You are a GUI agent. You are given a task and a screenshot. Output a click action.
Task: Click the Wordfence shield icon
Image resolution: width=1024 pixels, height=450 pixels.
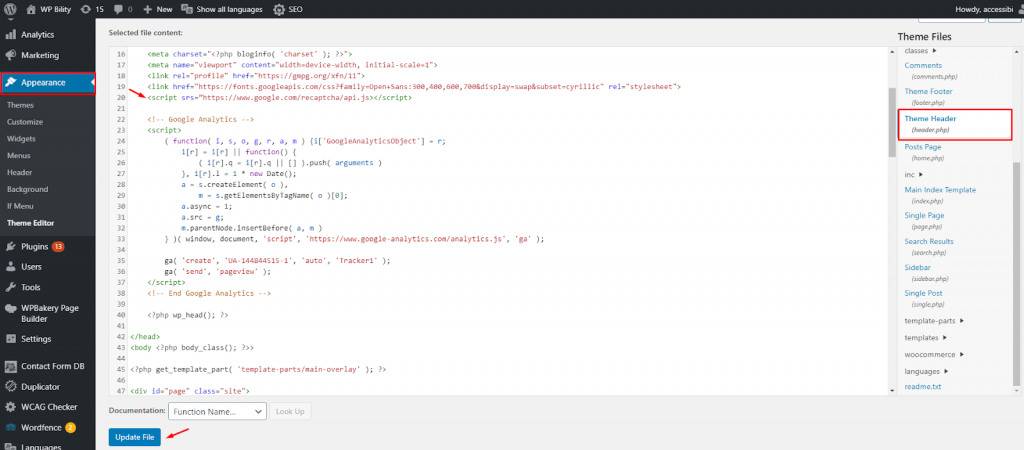10,428
